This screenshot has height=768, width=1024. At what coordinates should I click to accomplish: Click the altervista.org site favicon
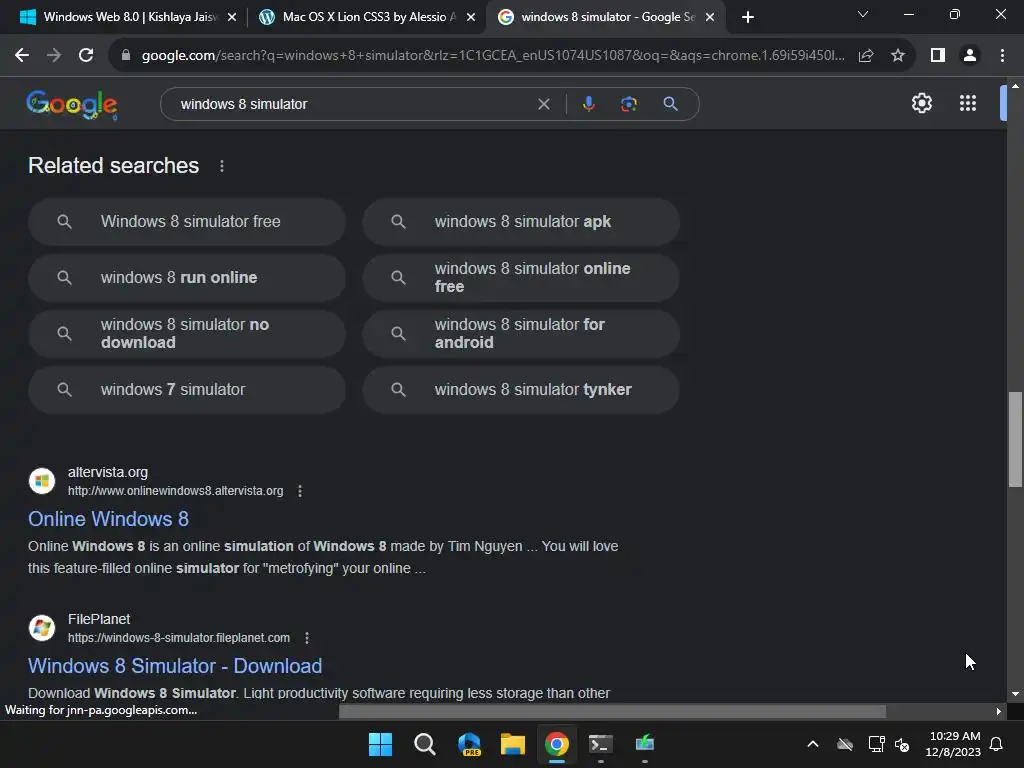42,481
